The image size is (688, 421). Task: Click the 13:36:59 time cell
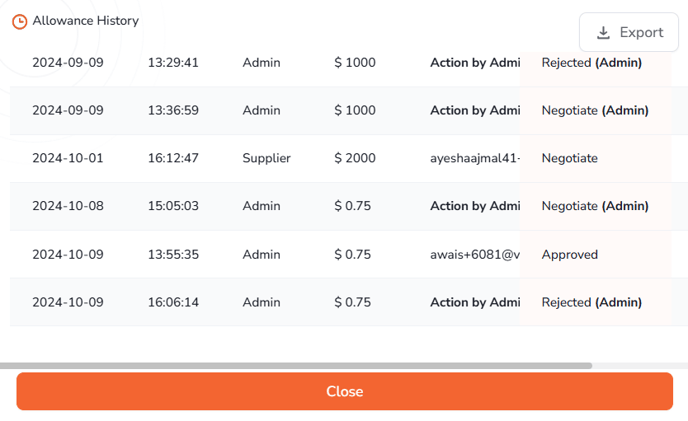173,110
